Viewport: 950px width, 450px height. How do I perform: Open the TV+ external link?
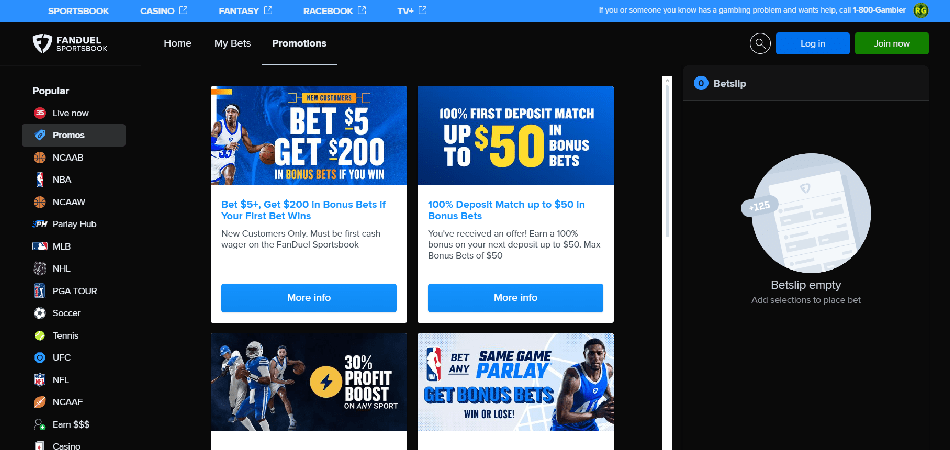pyautogui.click(x=412, y=11)
